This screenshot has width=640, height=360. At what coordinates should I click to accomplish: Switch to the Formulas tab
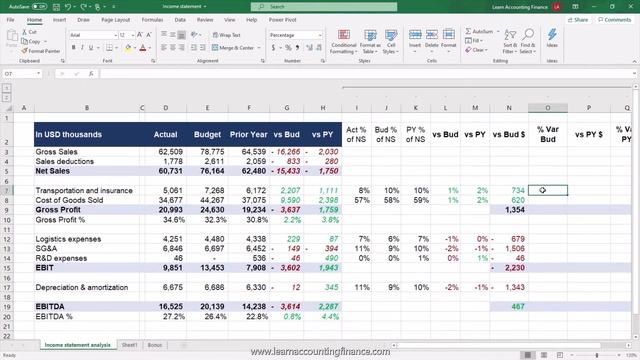point(152,20)
